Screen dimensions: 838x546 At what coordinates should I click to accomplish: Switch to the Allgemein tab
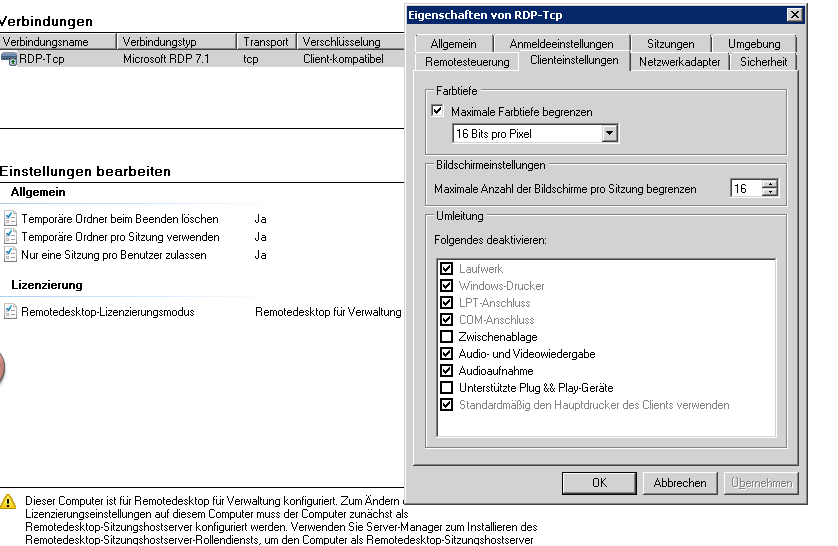(x=453, y=44)
